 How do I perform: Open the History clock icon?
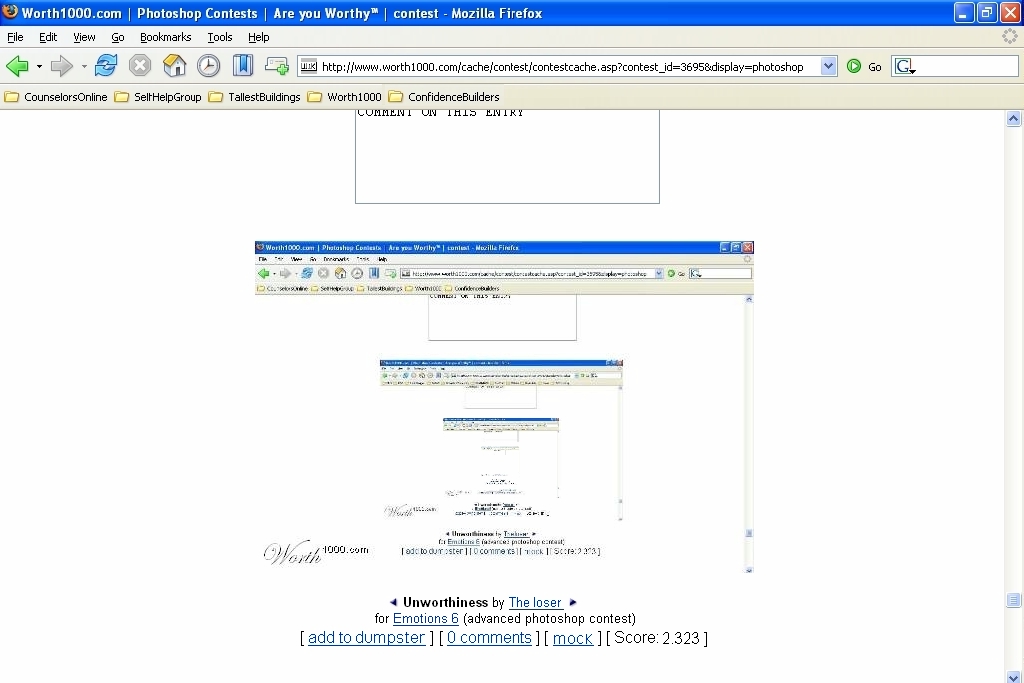[x=208, y=66]
